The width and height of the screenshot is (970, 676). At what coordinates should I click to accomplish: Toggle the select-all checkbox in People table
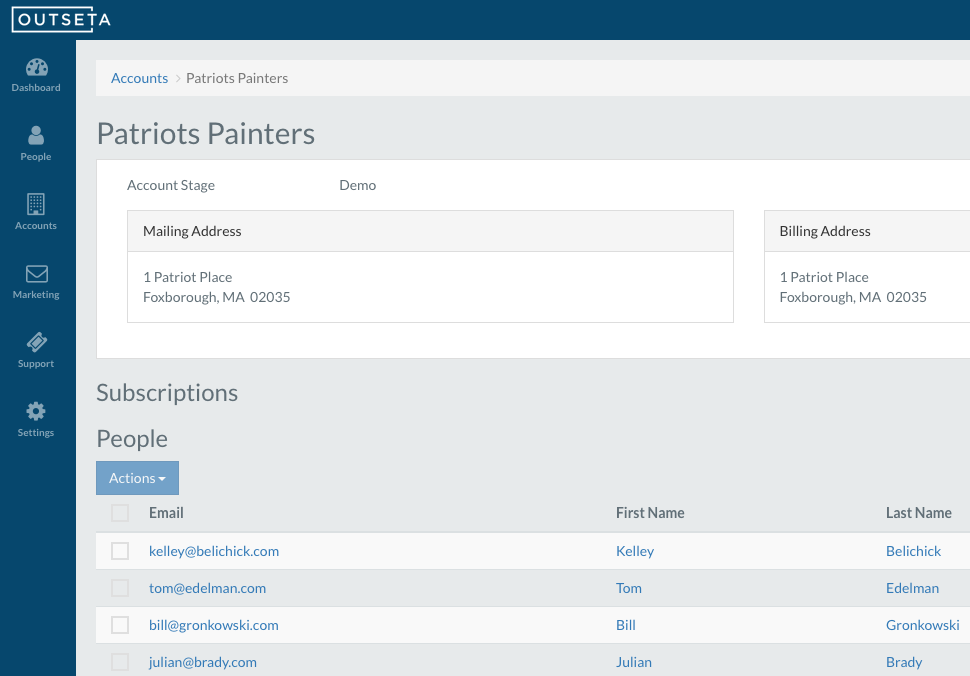pos(120,513)
